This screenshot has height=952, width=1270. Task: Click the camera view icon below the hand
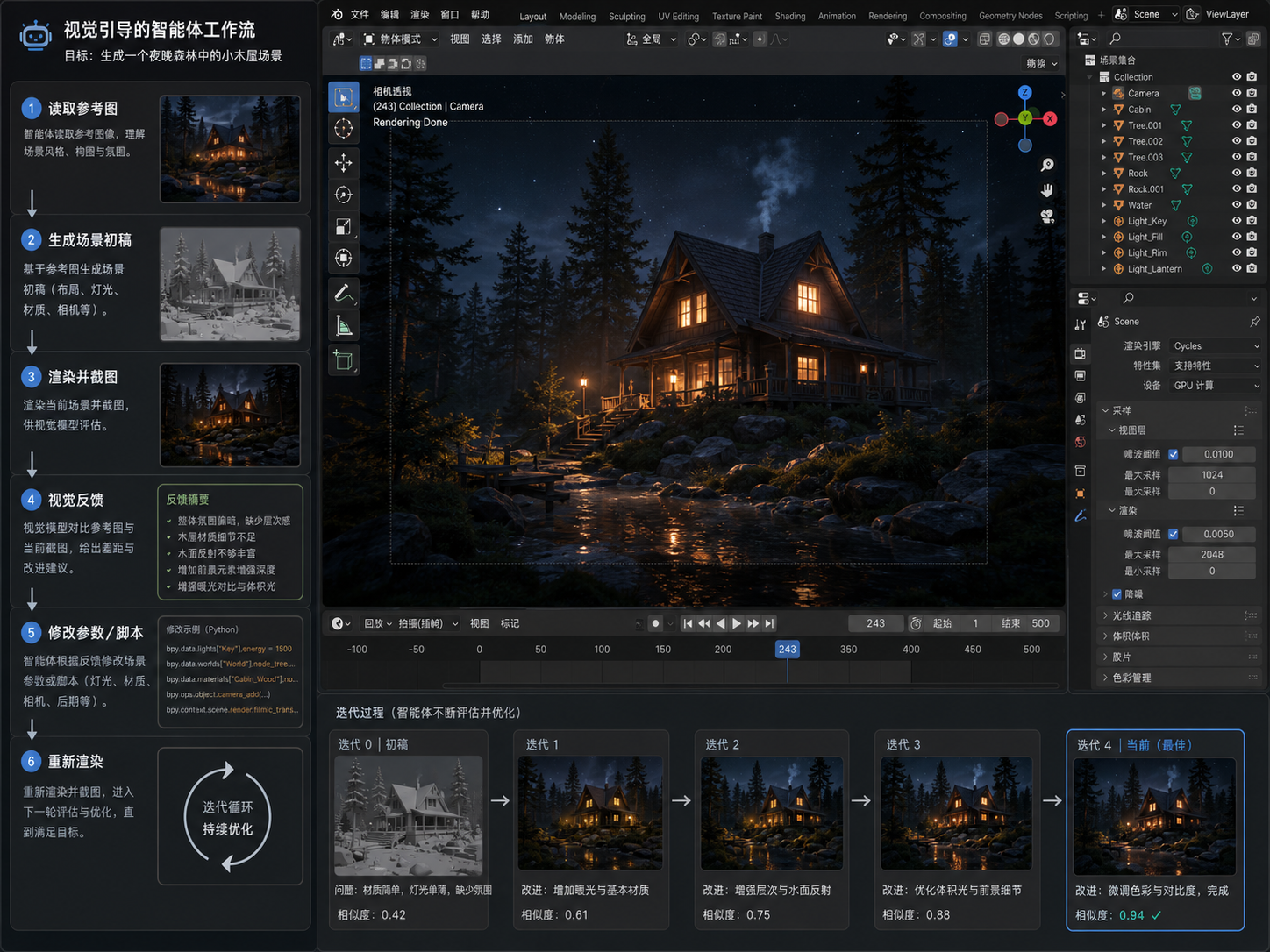pyautogui.click(x=1047, y=216)
